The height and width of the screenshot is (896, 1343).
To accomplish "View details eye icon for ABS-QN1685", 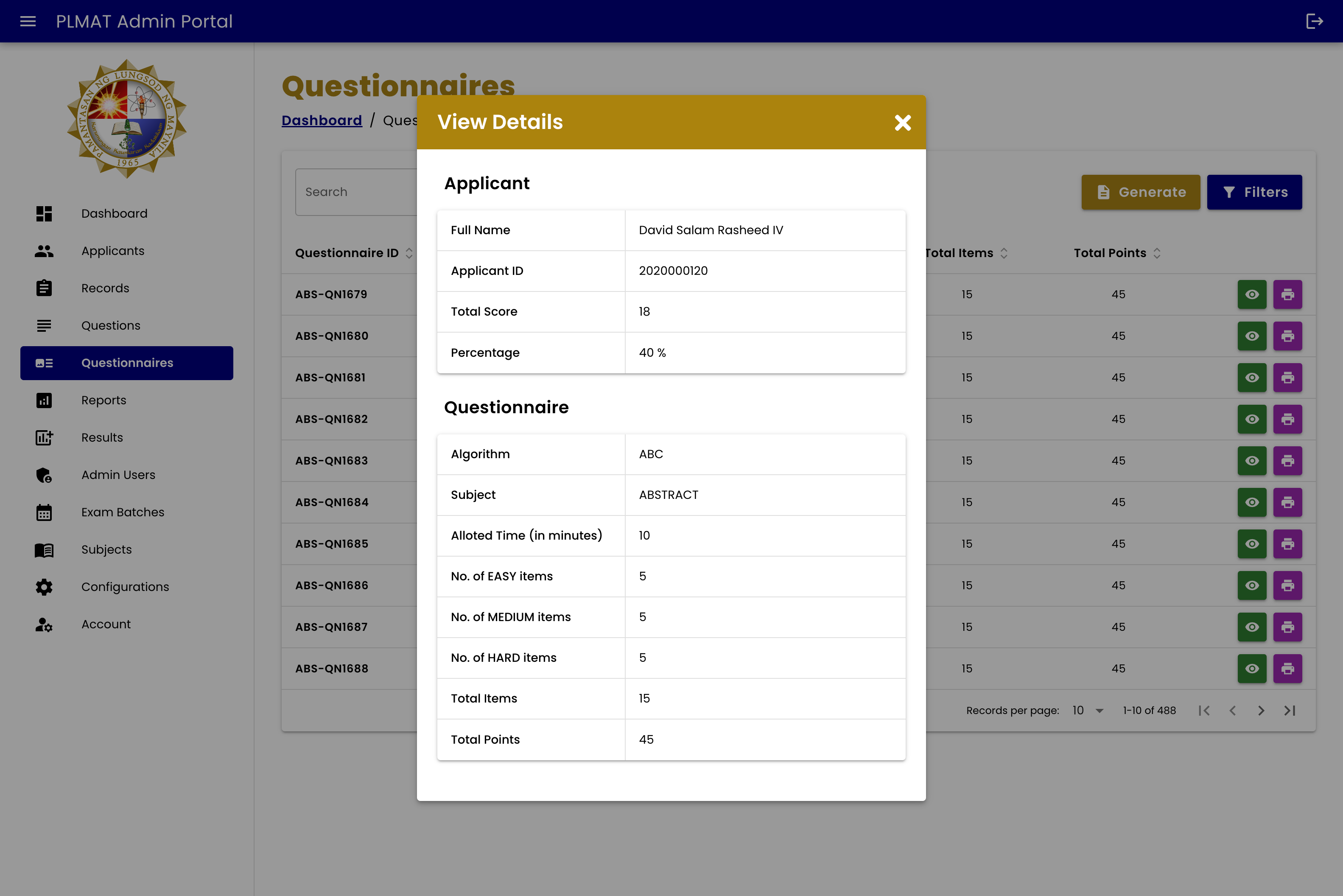I will 1252,543.
